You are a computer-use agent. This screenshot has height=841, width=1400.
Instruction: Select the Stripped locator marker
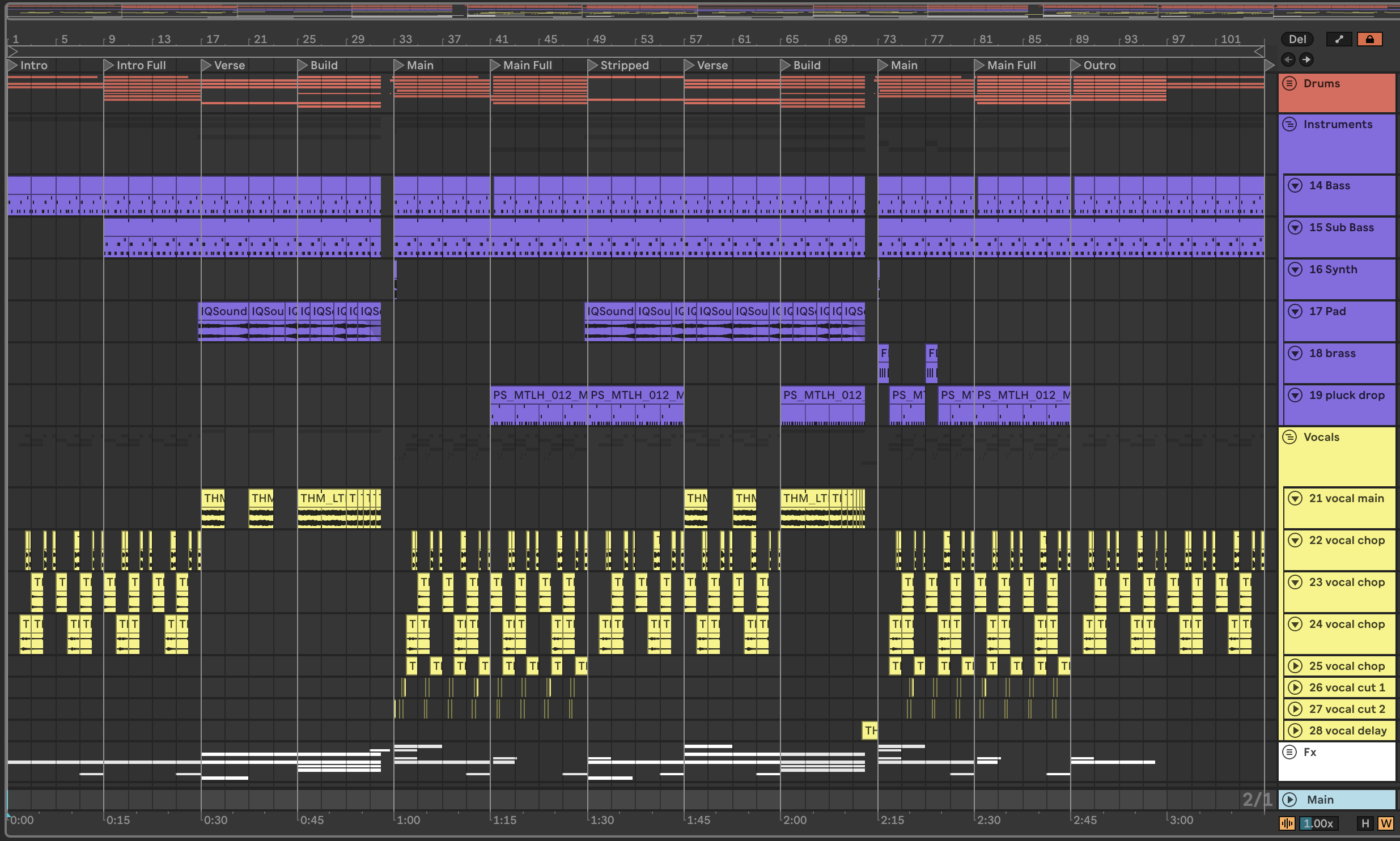(593, 65)
